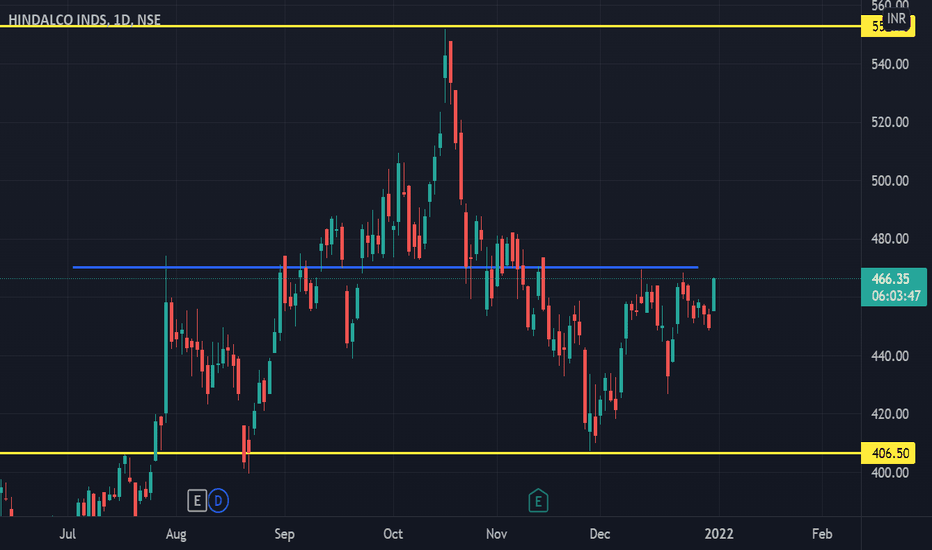Viewport: 932px width, 550px height.
Task: Click the green earnings E marker near November
Action: (538, 501)
